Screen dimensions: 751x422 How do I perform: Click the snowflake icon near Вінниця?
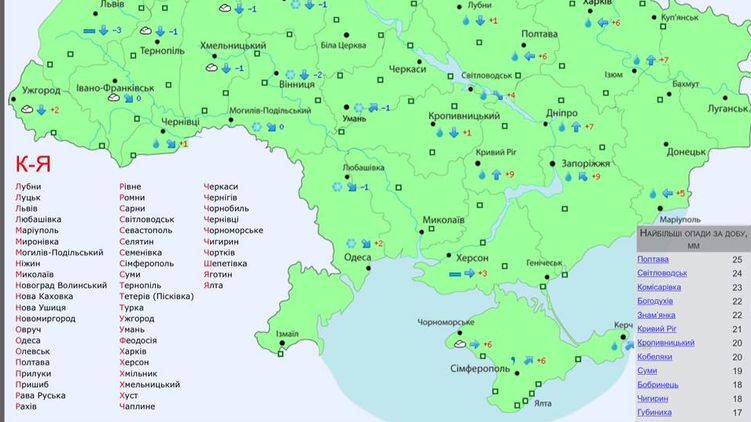point(291,75)
